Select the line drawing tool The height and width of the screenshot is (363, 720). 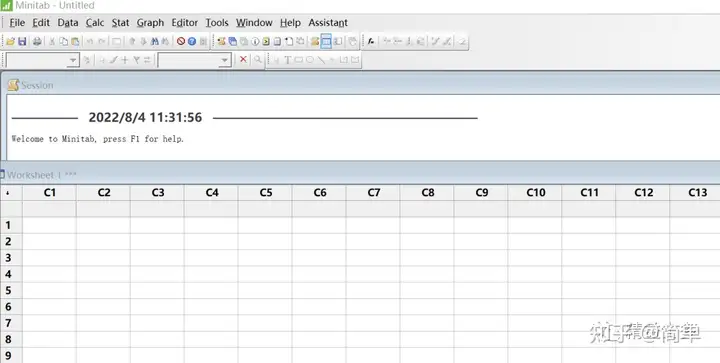click(x=321, y=60)
